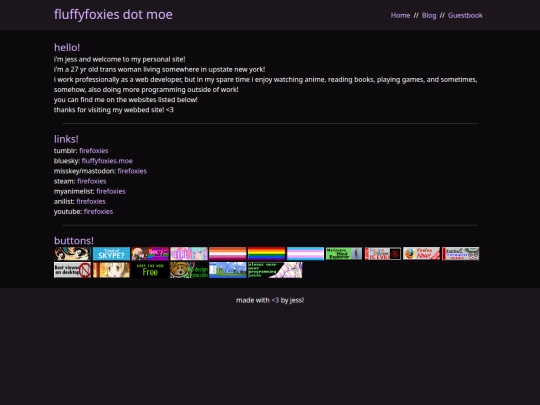The width and height of the screenshot is (540, 405).
Task: Open the steam firefoxies link
Action: pos(92,181)
